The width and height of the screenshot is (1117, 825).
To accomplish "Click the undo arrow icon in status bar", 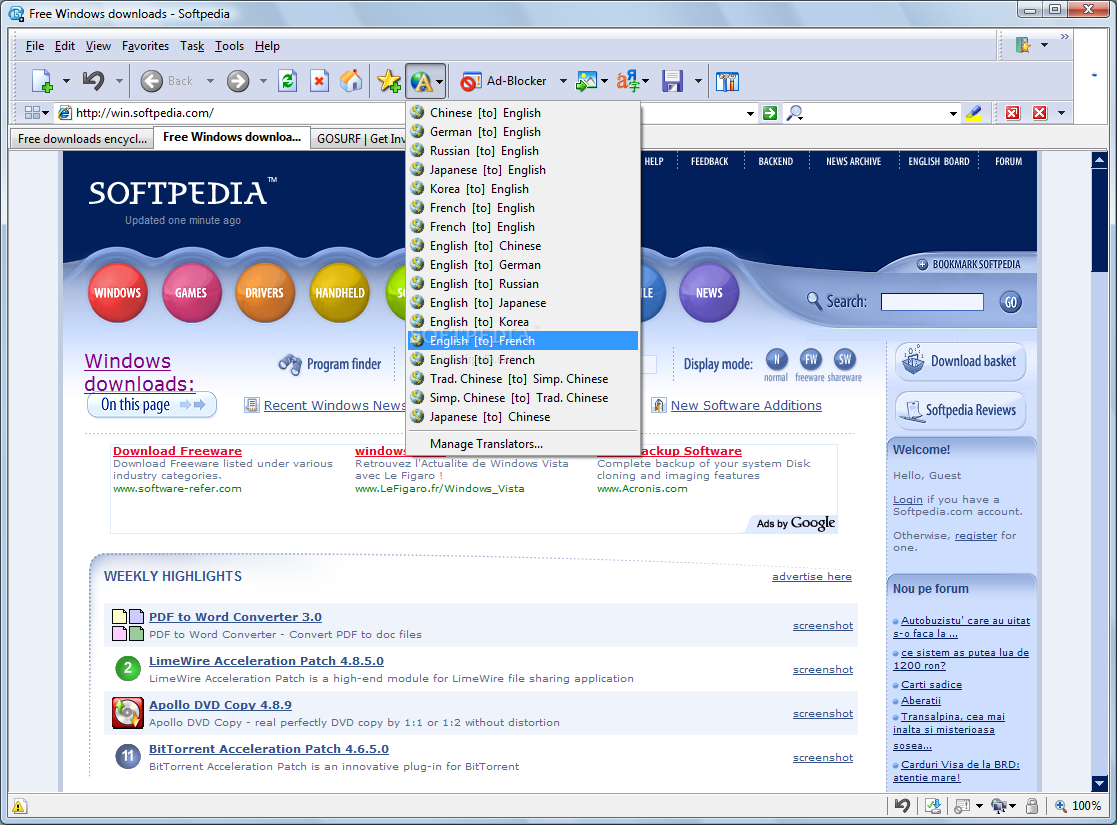I will 903,806.
